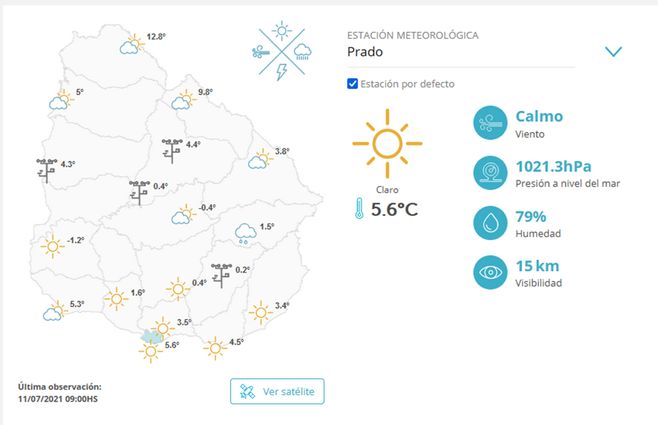Click the partly cloudy icon showing 3.8°
Screen dimensions: 658x425
tap(258, 158)
